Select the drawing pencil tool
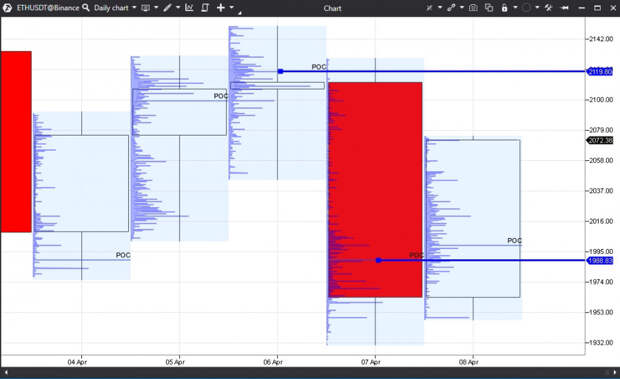Screen dimensions: 620x379 [168, 8]
